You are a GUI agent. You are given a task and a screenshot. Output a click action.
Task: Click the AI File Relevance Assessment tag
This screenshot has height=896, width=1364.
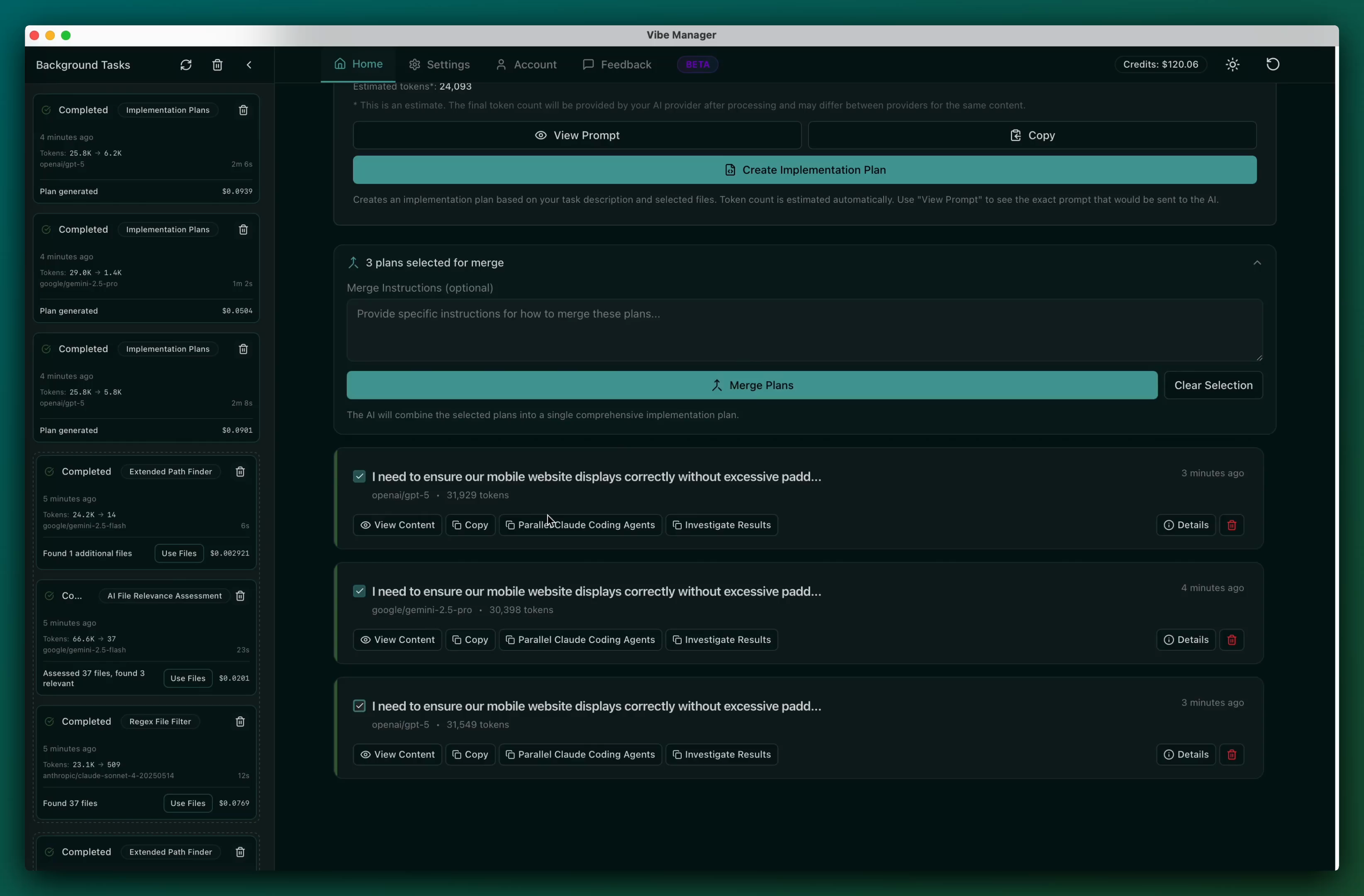coord(164,596)
